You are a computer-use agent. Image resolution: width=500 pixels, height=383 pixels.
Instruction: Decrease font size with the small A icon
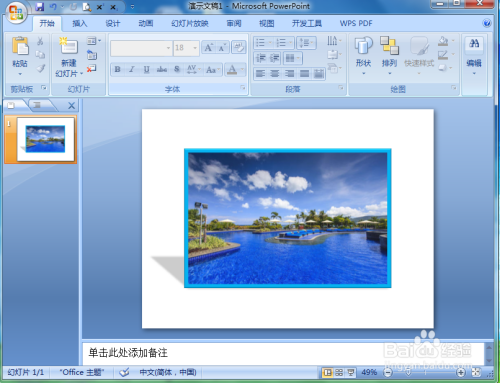point(222,48)
